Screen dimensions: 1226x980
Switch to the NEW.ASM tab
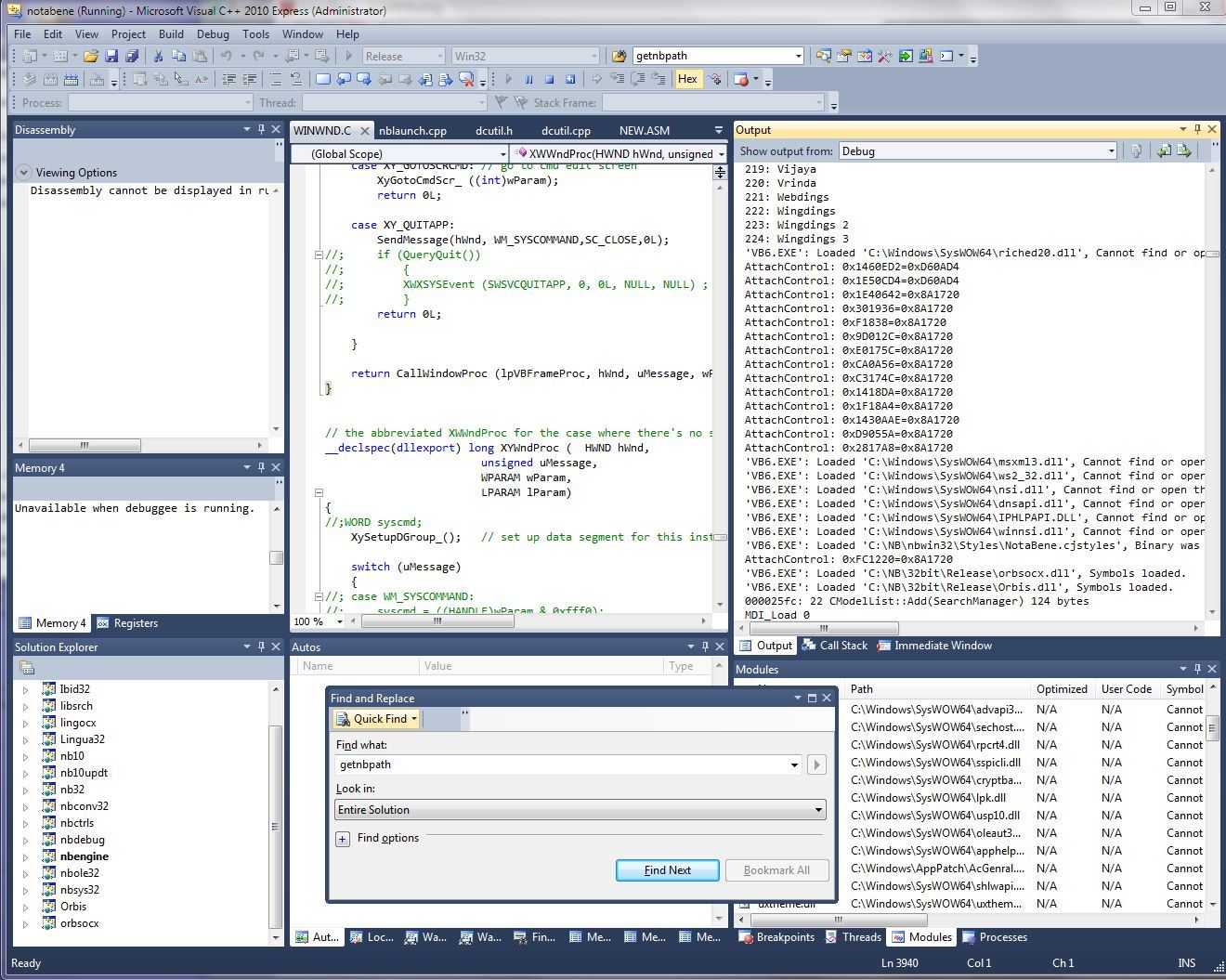click(x=645, y=131)
